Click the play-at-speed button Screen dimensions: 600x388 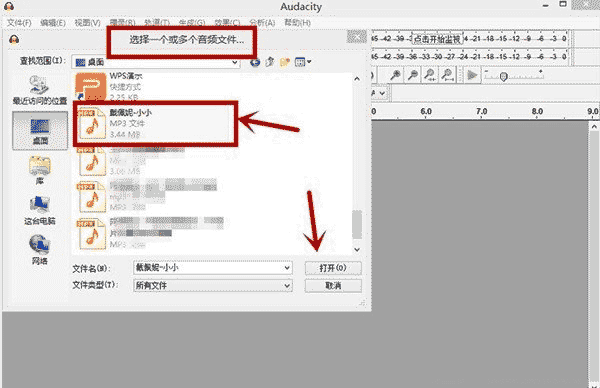click(472, 75)
